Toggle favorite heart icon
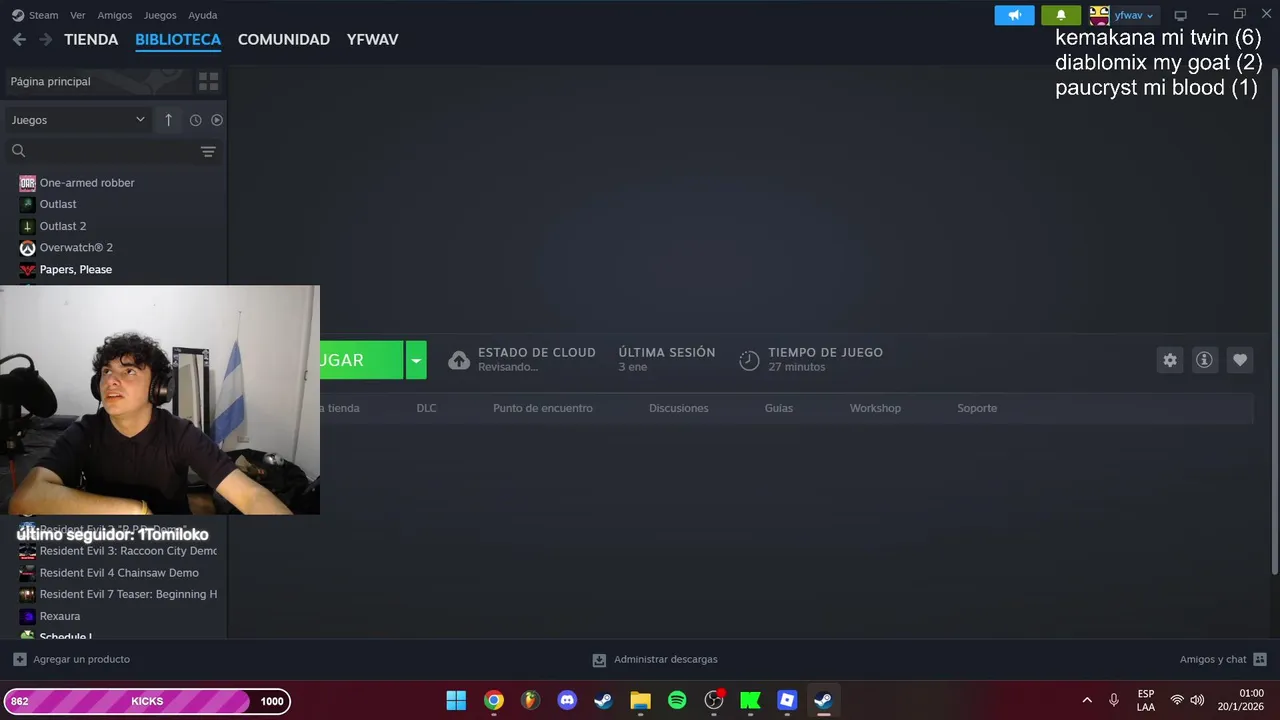Viewport: 1280px width, 720px height. (x=1240, y=360)
